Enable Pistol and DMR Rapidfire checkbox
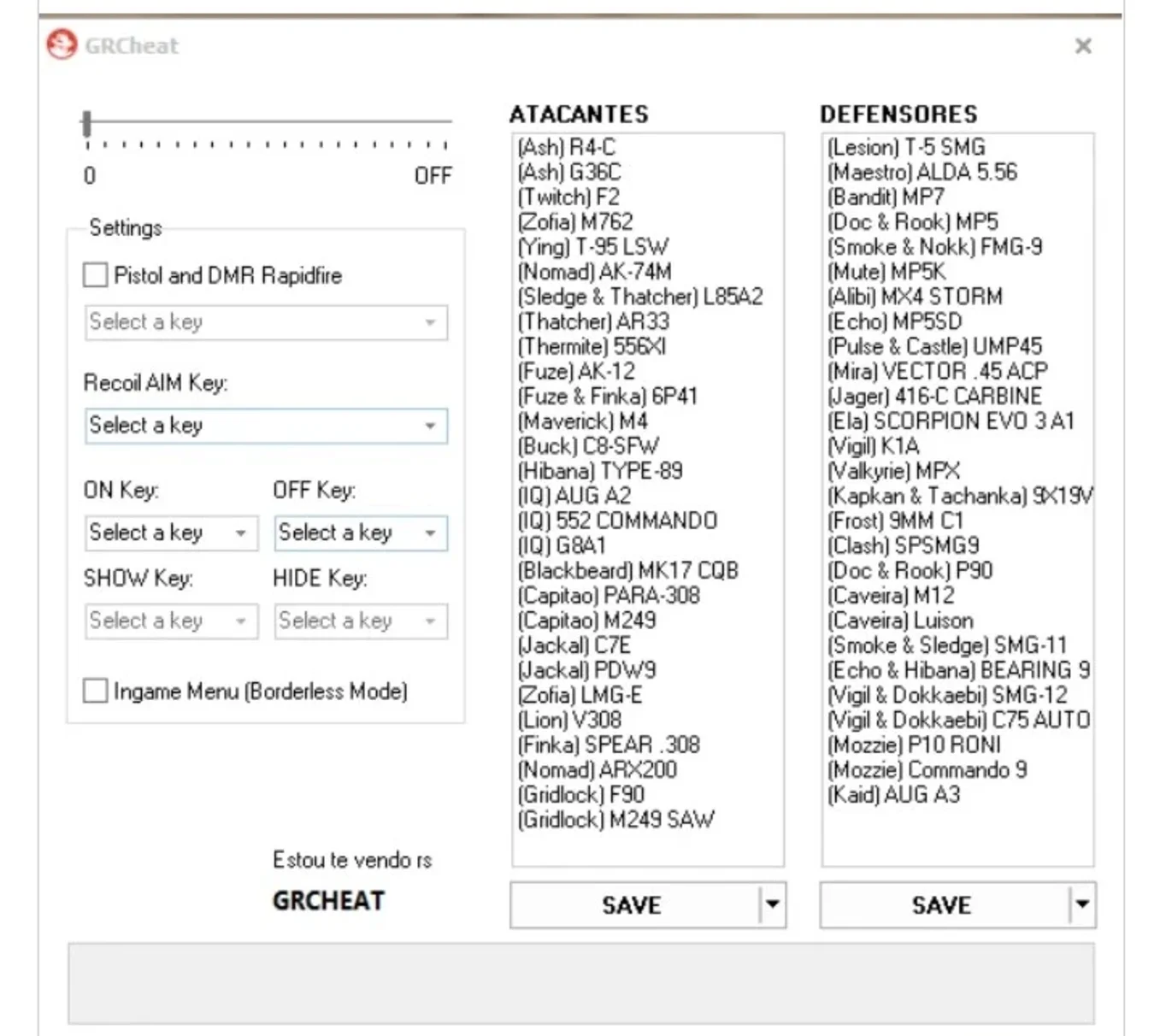Image resolution: width=1160 pixels, height=1036 pixels. (96, 275)
